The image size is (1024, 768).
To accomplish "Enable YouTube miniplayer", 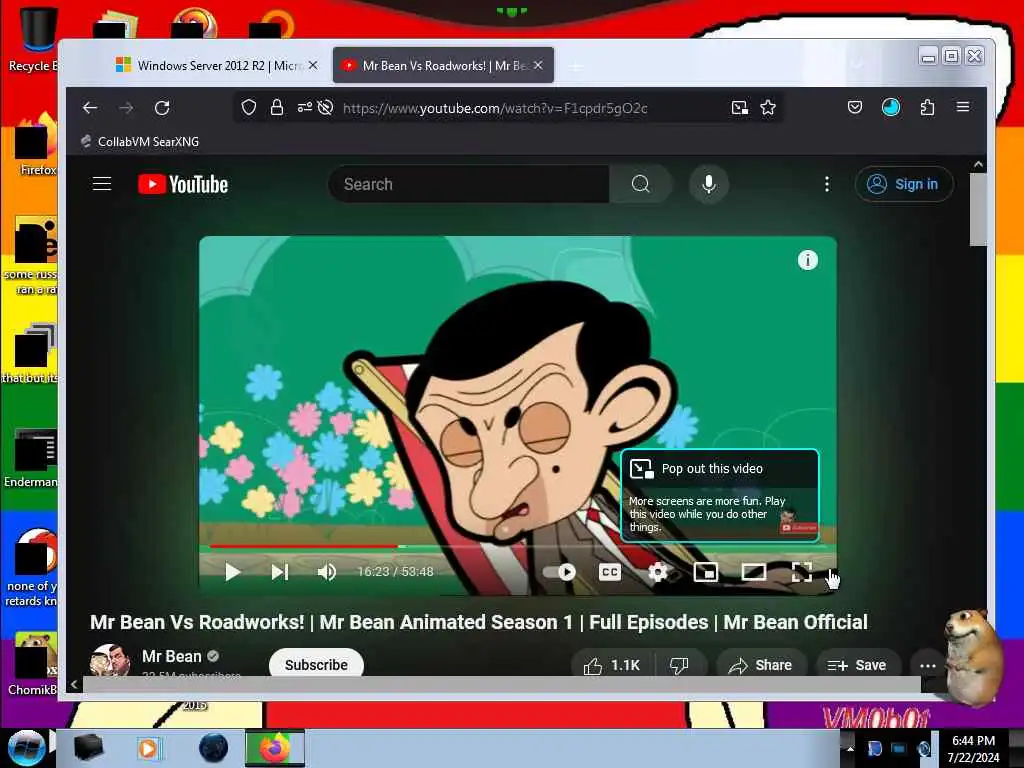I will click(705, 572).
